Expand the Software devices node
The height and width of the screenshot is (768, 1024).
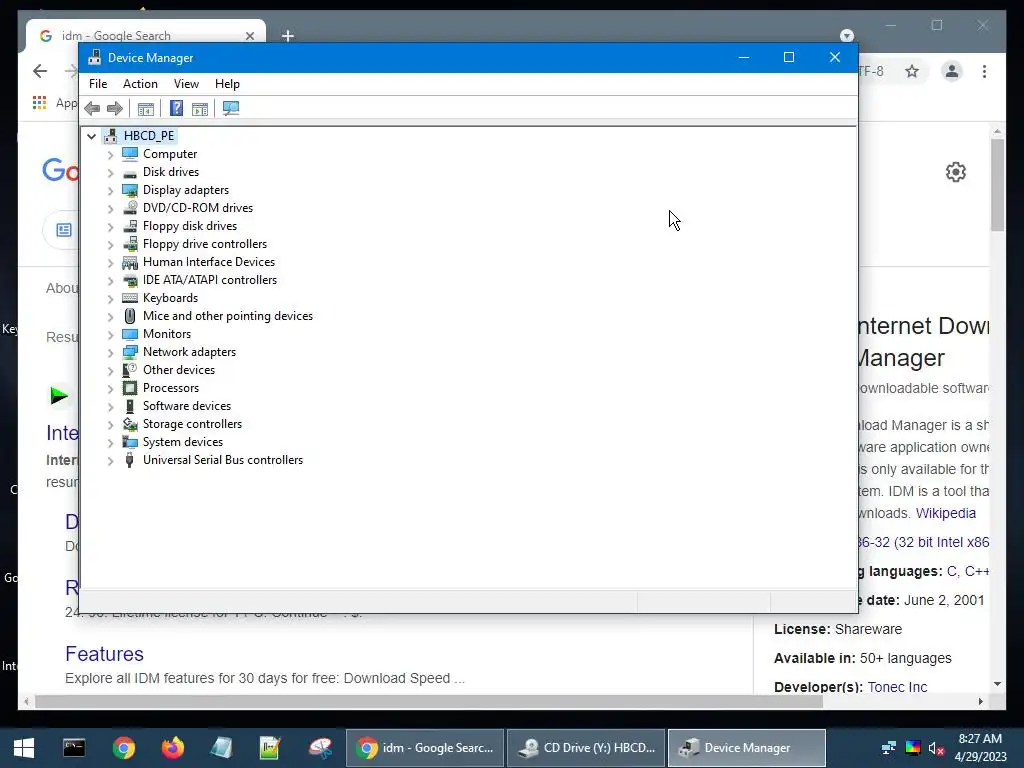tap(110, 406)
